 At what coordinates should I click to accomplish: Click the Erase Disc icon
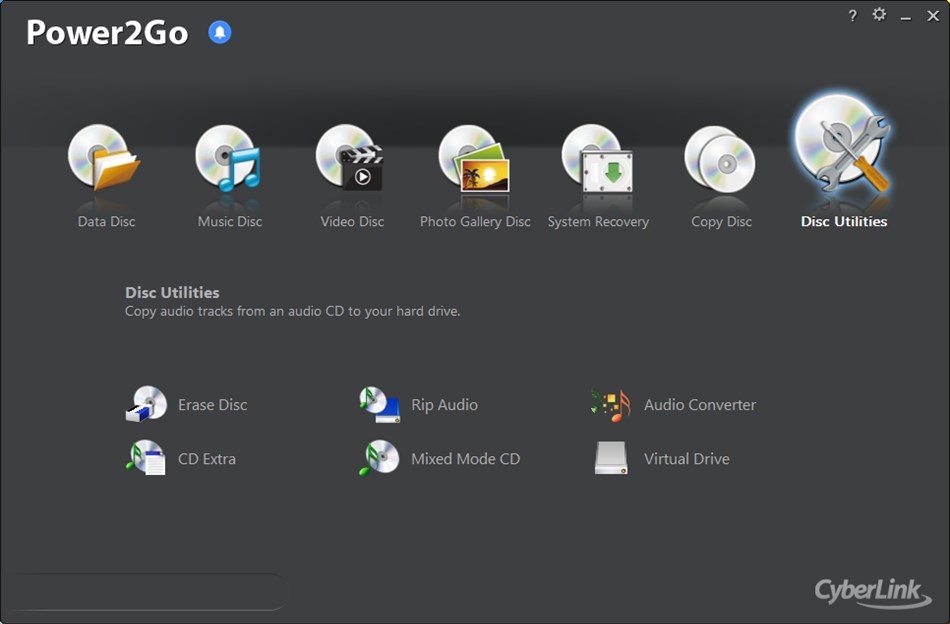(146, 403)
